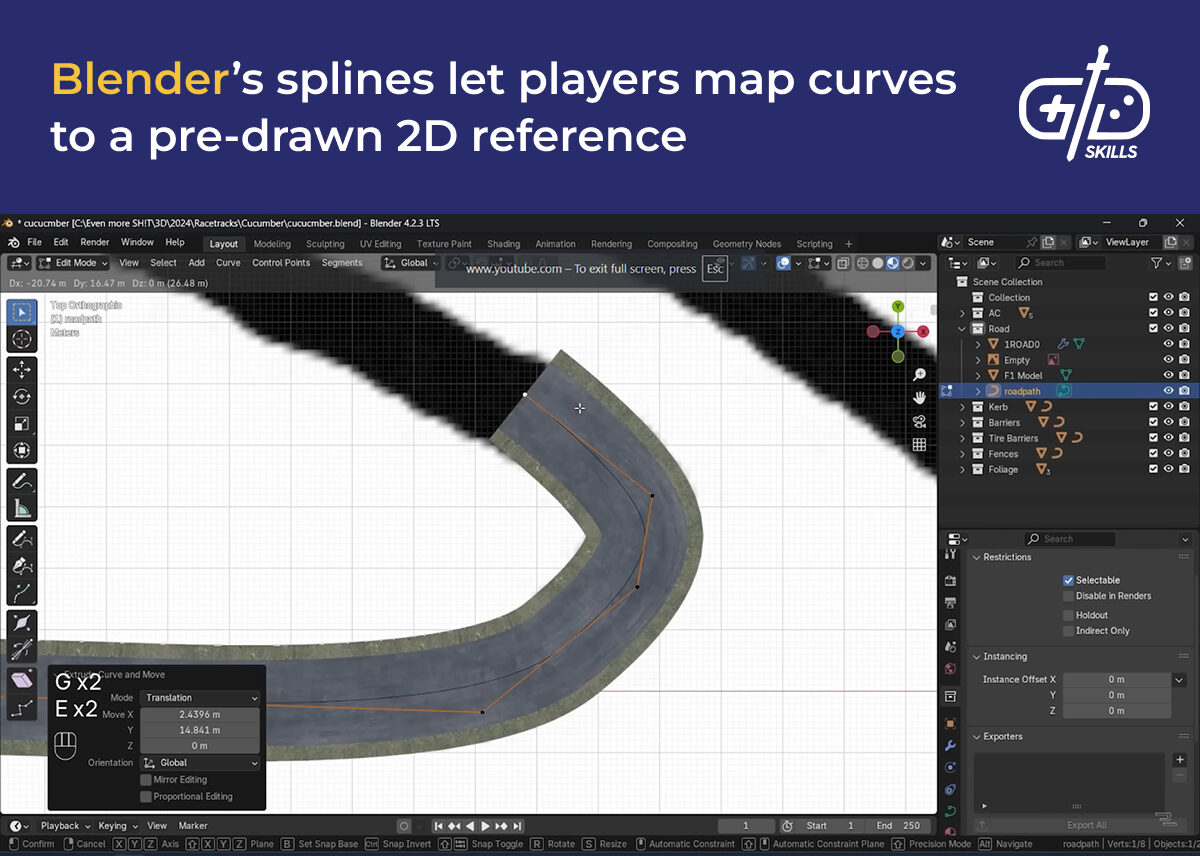Click new collection icon in outliner
The width and height of the screenshot is (1200, 856).
click(x=1186, y=263)
